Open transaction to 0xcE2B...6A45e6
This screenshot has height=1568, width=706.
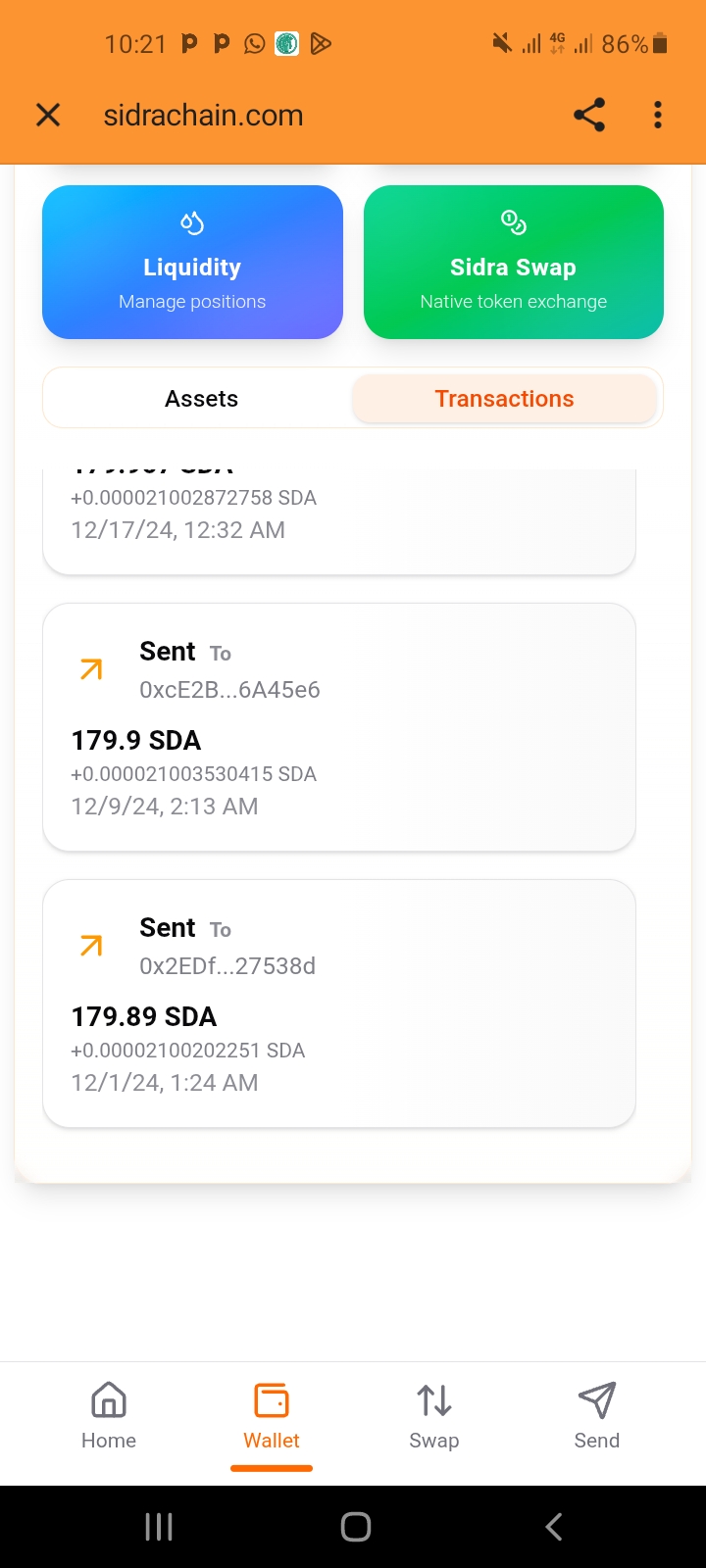point(338,727)
